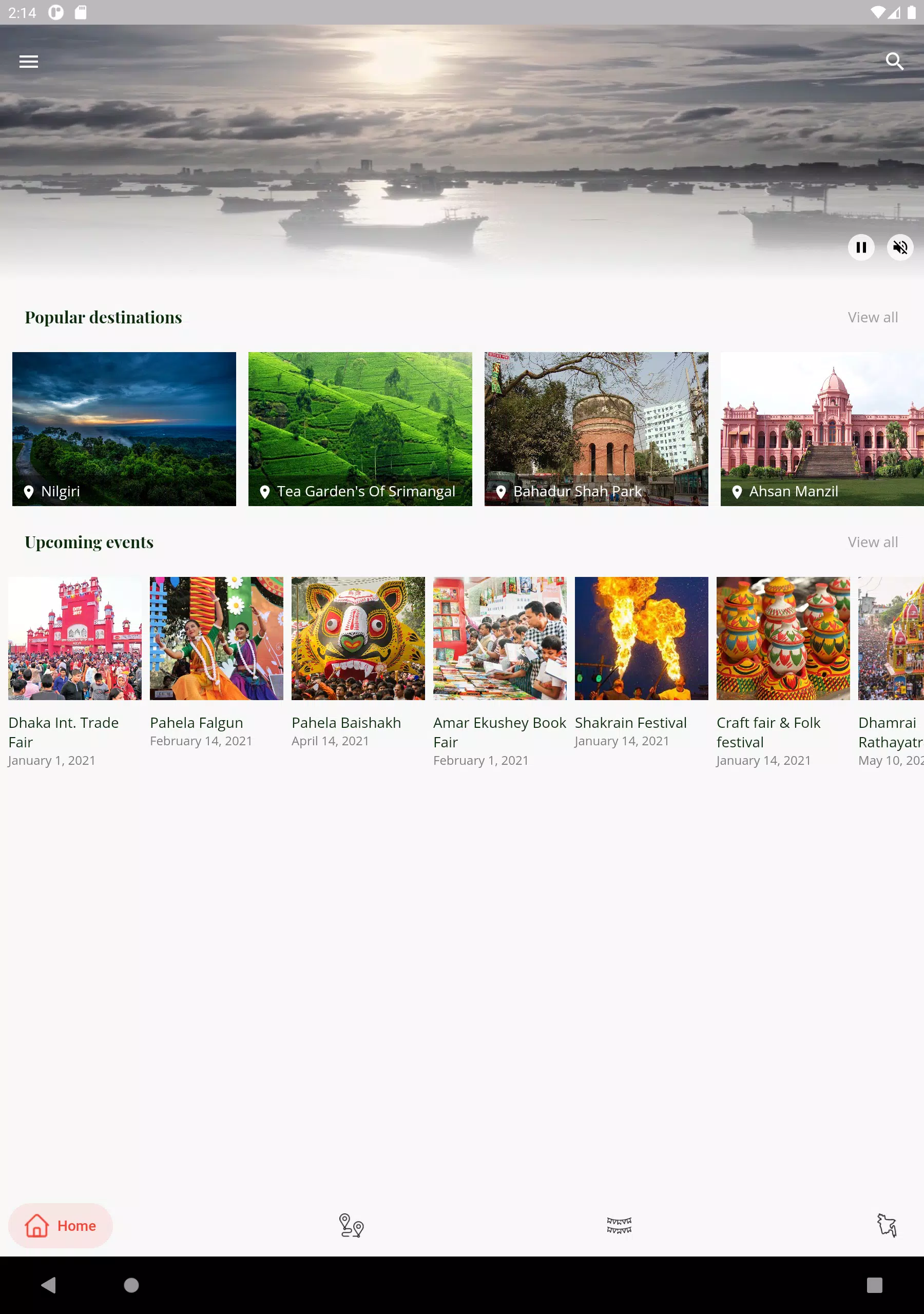Click the 'Popular destinations' heading
The width and height of the screenshot is (924, 1314).
[x=104, y=317]
